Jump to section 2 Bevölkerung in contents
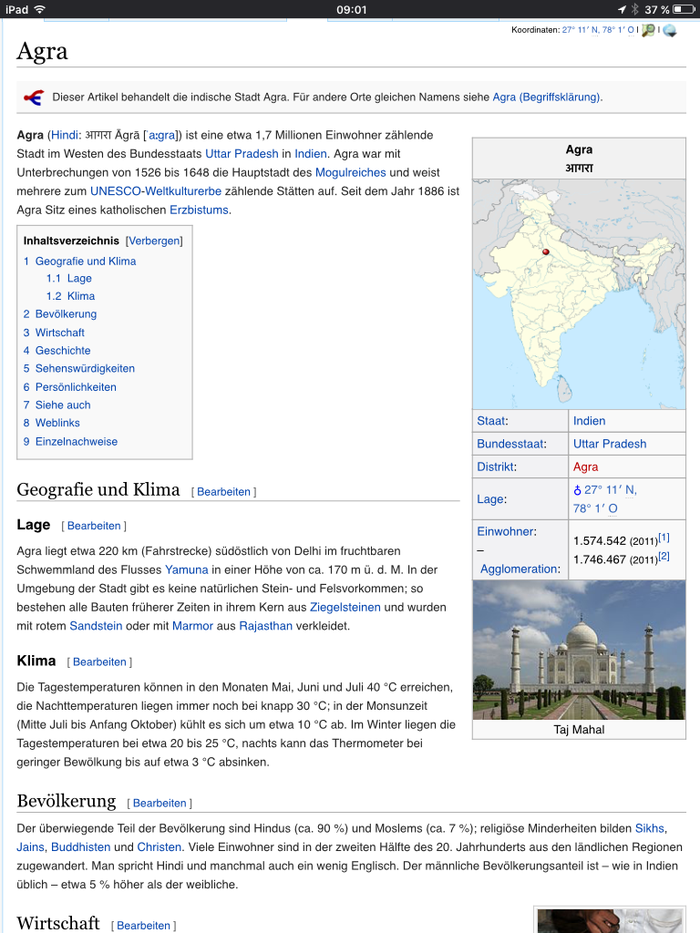This screenshot has height=933, width=700. tap(60, 314)
